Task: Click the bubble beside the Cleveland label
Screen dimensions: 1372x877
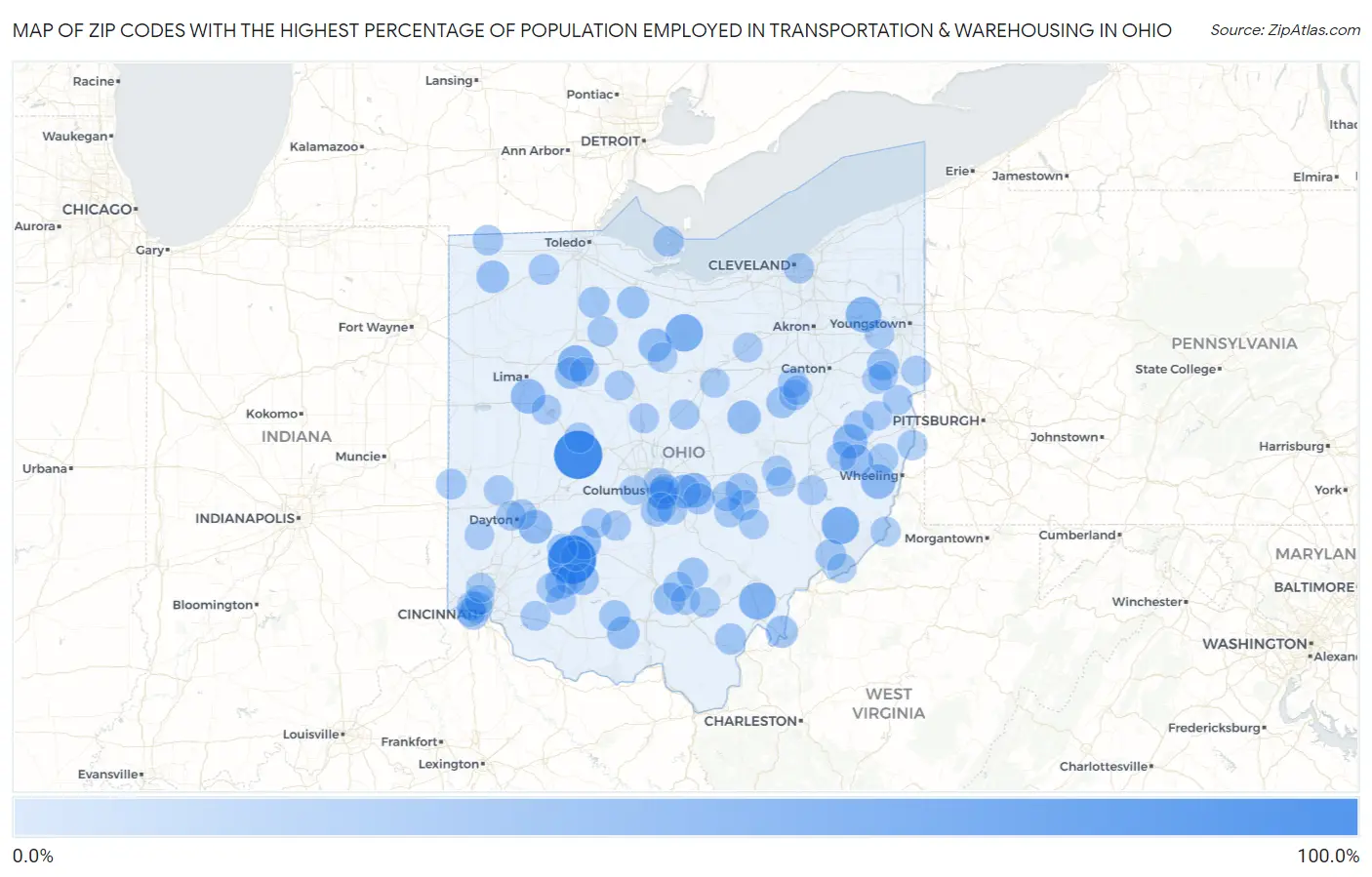Action: click(x=799, y=267)
